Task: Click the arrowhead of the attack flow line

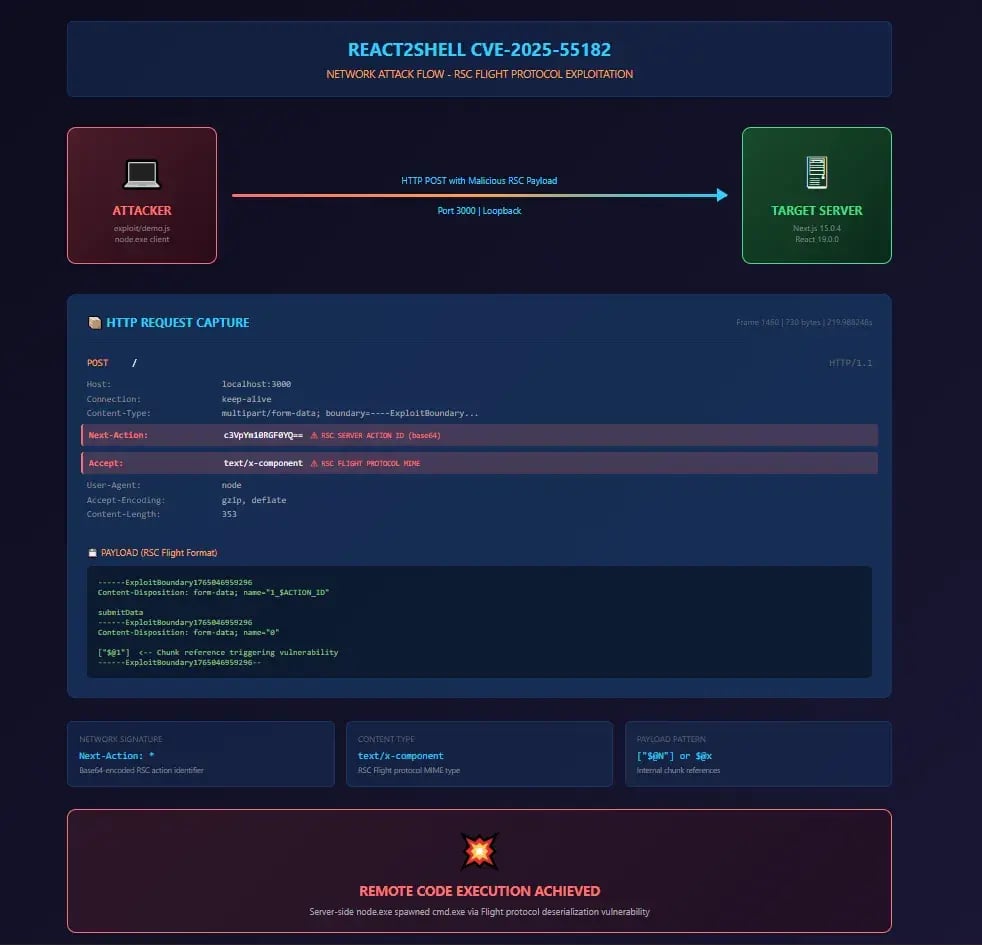Action: 722,196
